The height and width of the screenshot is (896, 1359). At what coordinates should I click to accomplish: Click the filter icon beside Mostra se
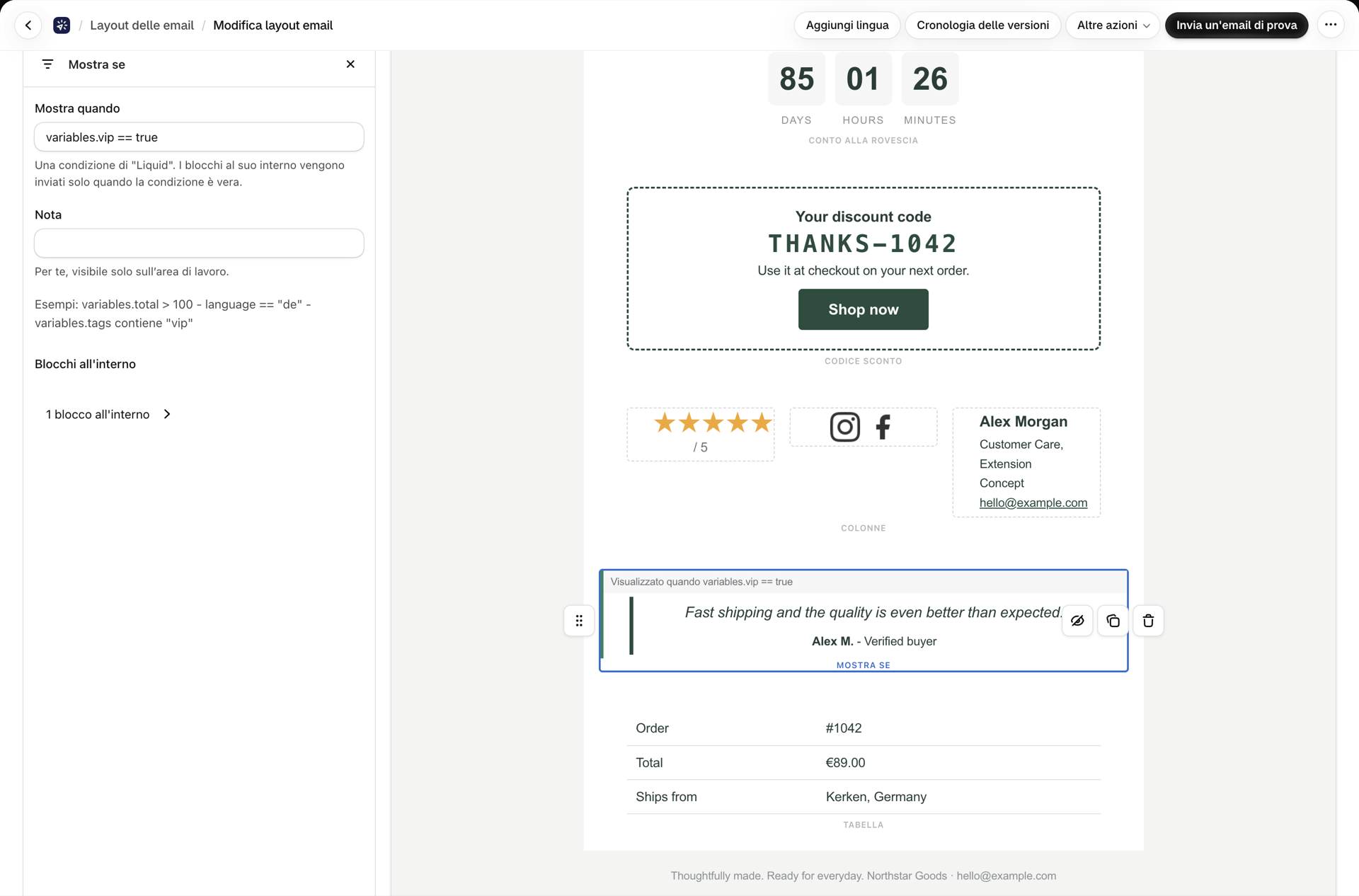click(47, 64)
